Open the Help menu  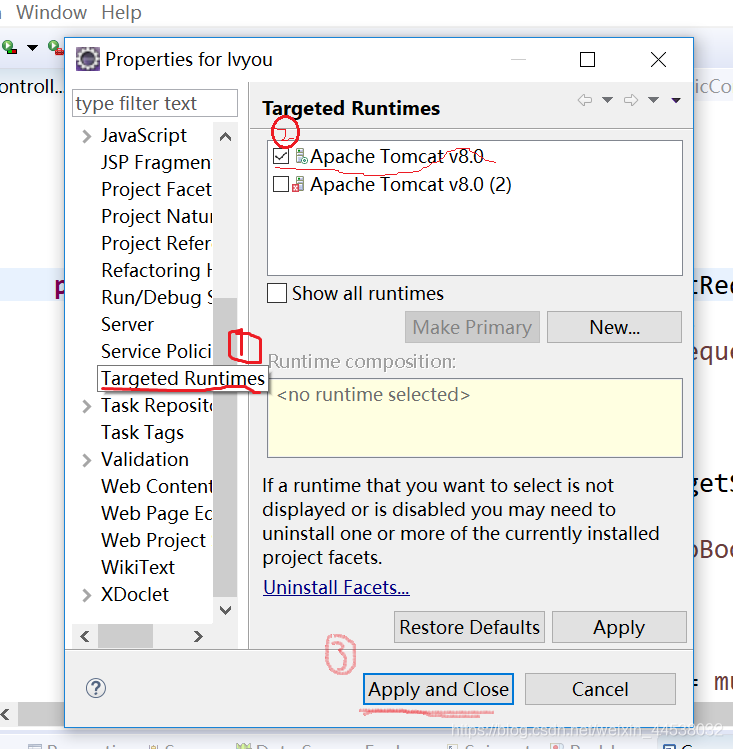(121, 12)
